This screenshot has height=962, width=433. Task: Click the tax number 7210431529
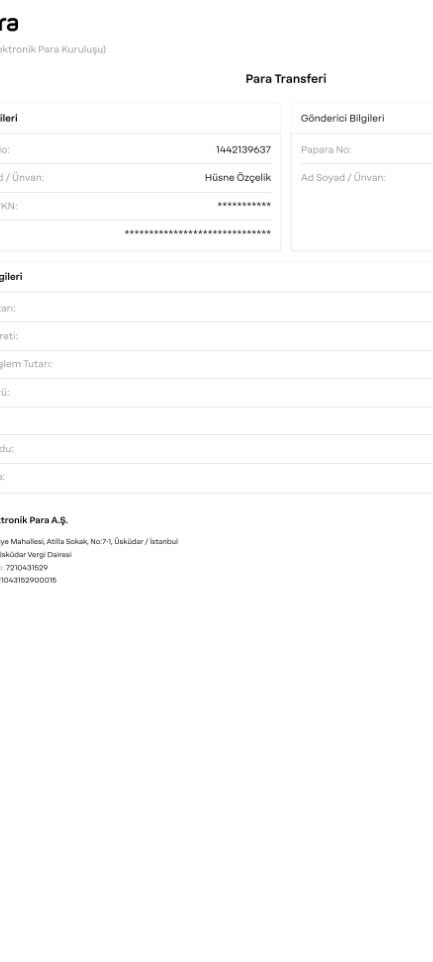point(26,568)
